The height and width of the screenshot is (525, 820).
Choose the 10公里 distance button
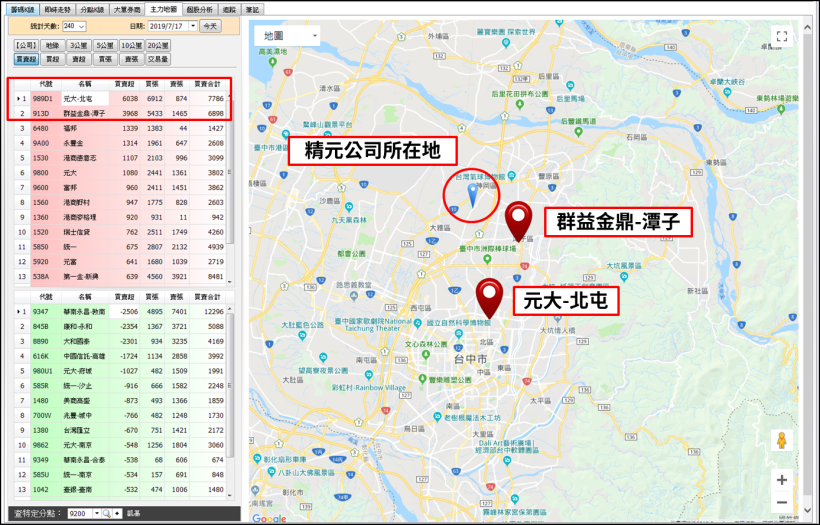(x=132, y=45)
